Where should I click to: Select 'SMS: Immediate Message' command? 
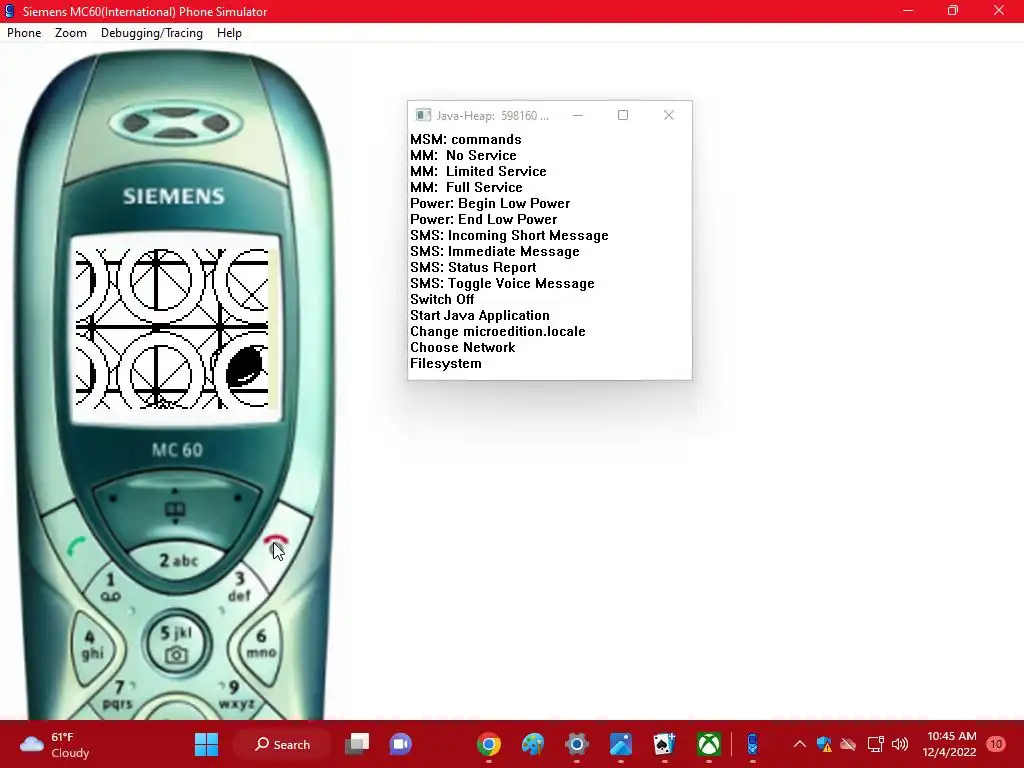point(494,251)
